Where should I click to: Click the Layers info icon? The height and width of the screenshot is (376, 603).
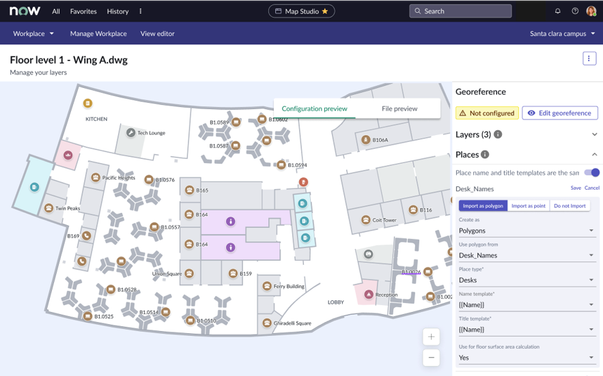[498, 135]
